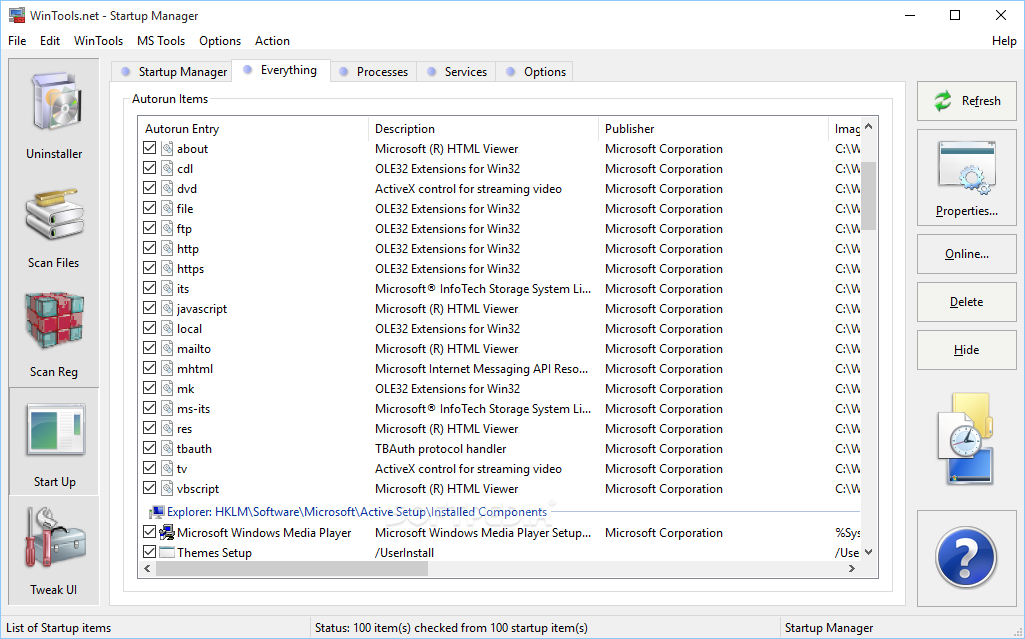Uncheck the res autorun entry
This screenshot has height=639, width=1025.
point(150,429)
